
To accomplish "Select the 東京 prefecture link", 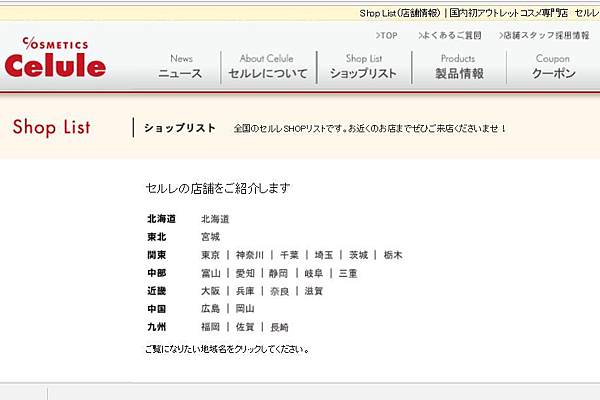I will click(210, 255).
